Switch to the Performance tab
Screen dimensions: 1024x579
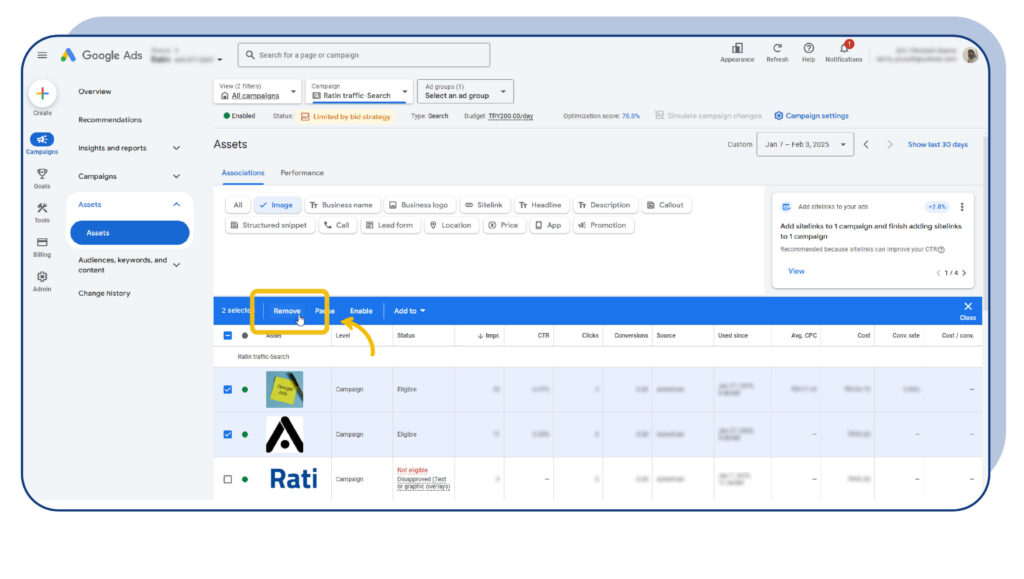click(302, 173)
